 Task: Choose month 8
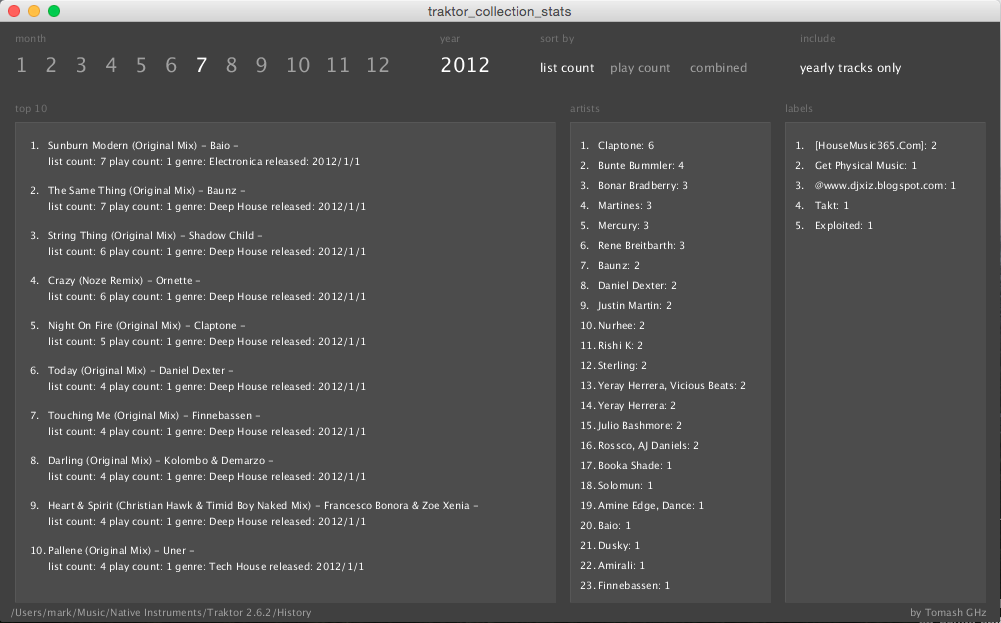[x=231, y=66]
